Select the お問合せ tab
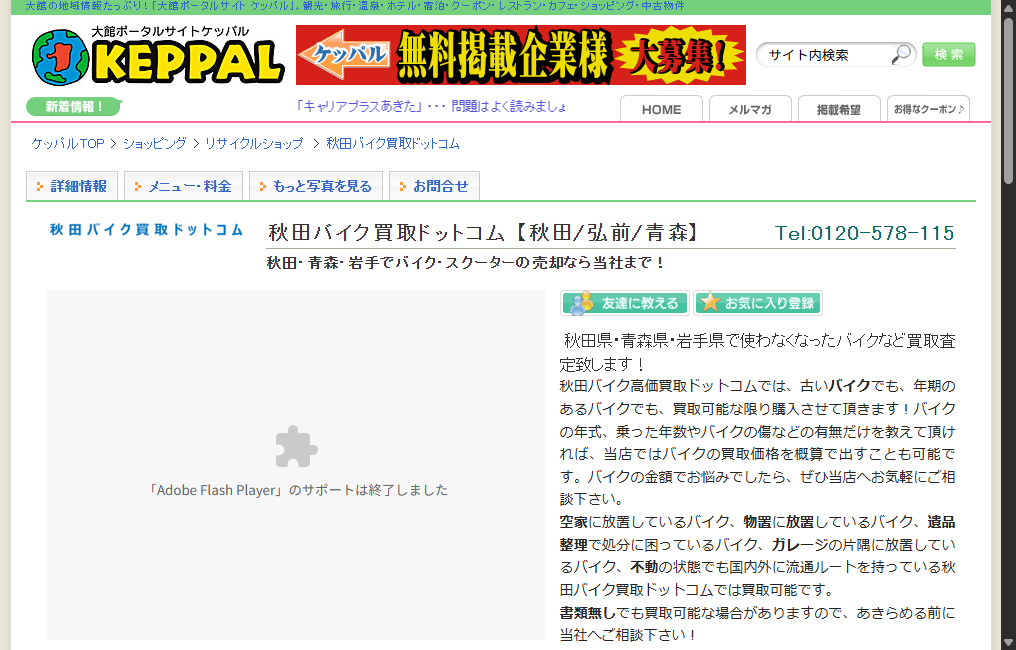Viewport: 1016px width, 650px height. pos(434,186)
